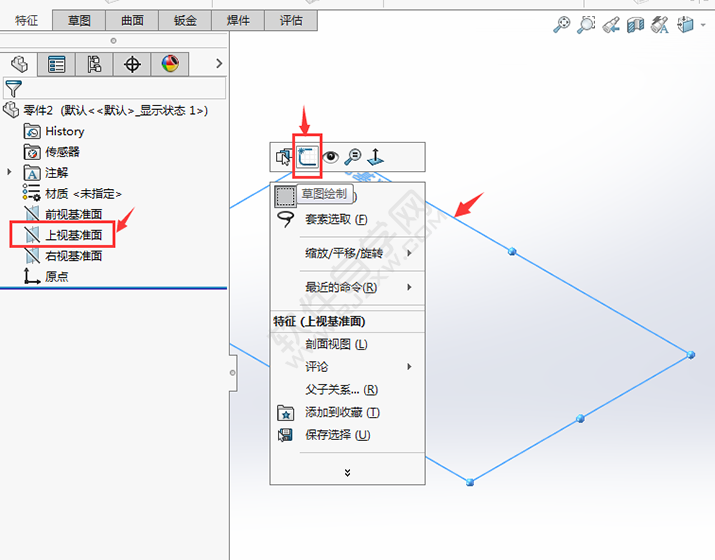Select the 前视基准面 plane
The height and width of the screenshot is (560, 715).
[63, 214]
